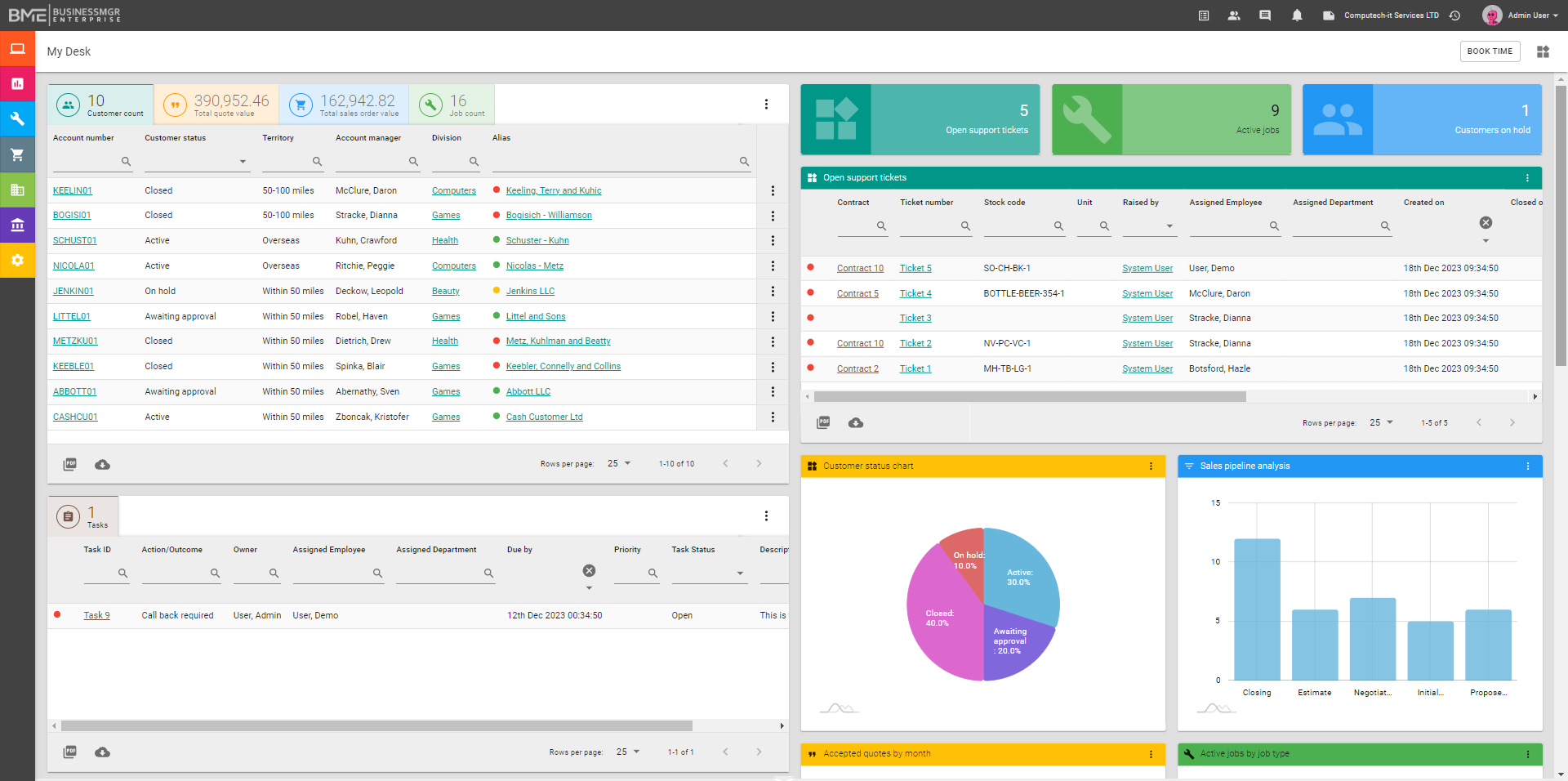Open Ticket 5 from support tickets
This screenshot has width=1568, height=781.
click(x=915, y=268)
